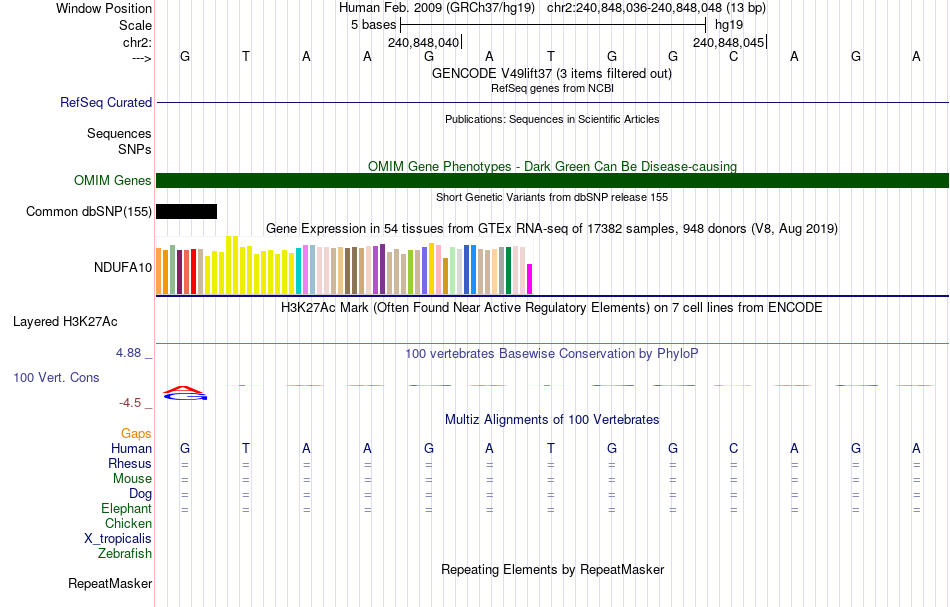Click the Common dbSNP(155) track label
Screen dimensions: 950x607
(89, 211)
